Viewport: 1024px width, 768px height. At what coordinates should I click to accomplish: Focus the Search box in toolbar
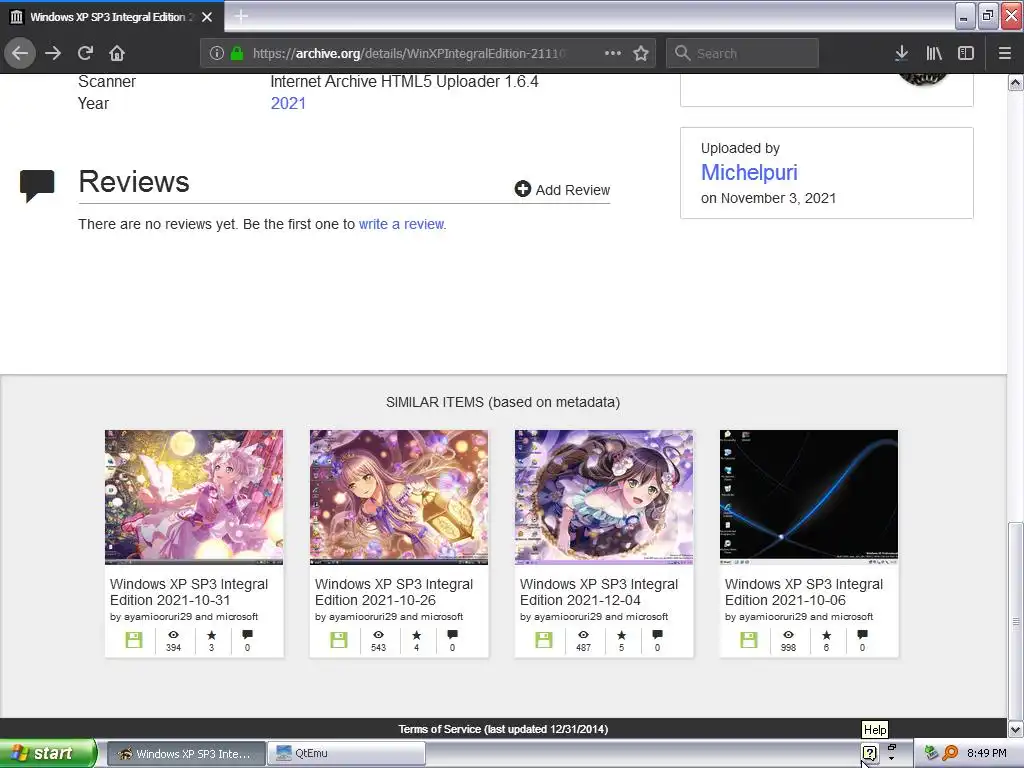coord(742,54)
